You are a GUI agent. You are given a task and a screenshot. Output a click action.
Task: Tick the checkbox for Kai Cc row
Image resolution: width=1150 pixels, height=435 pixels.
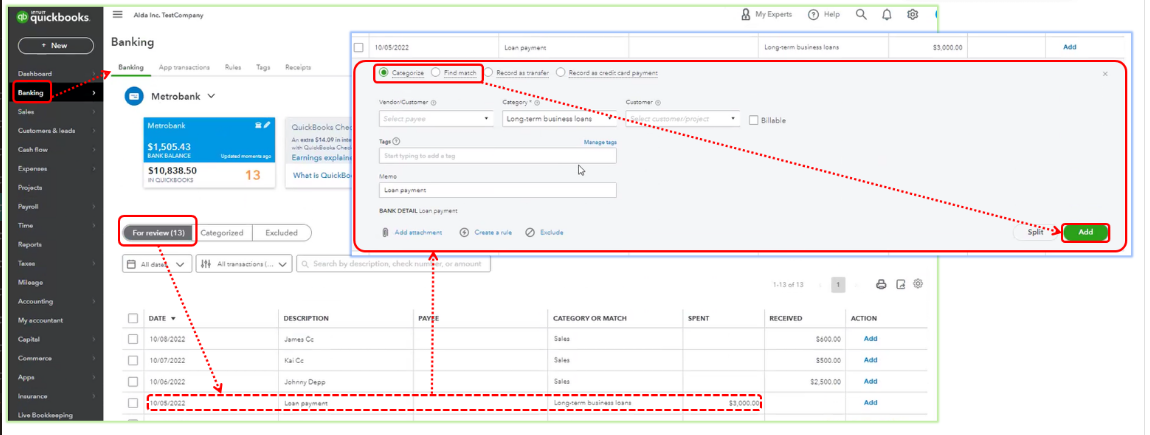tap(133, 360)
